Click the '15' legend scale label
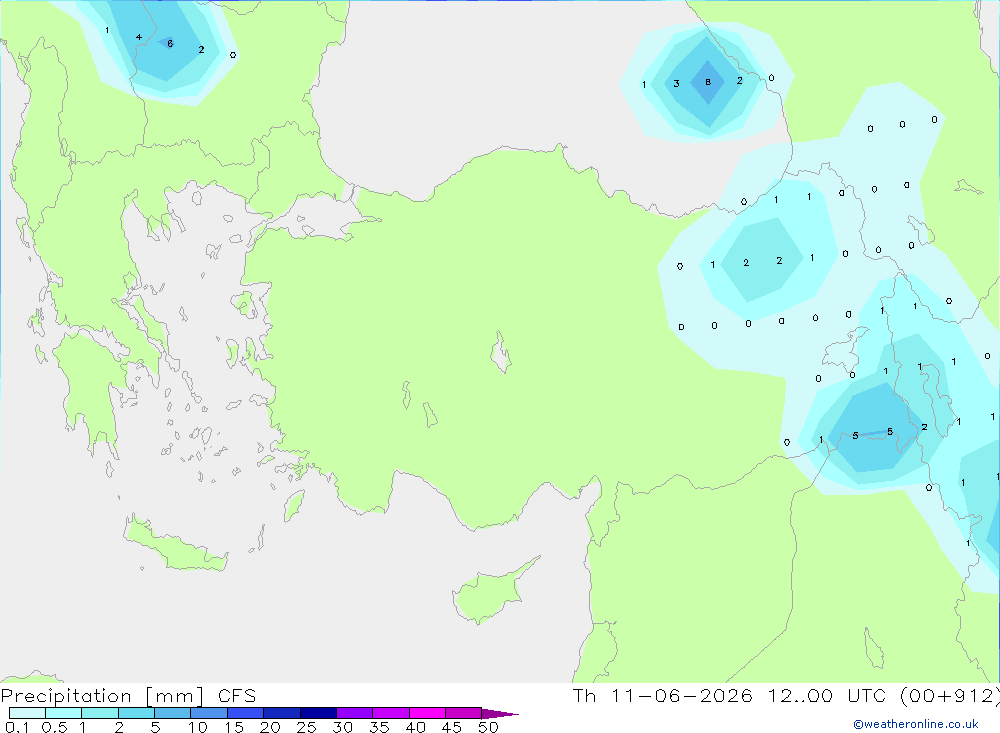Image resolution: width=1000 pixels, height=733 pixels. 234,727
